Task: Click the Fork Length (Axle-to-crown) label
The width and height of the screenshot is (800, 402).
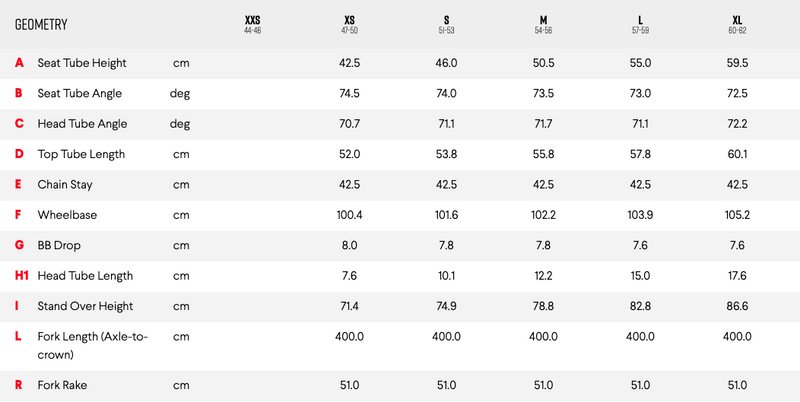Action: tap(93, 345)
